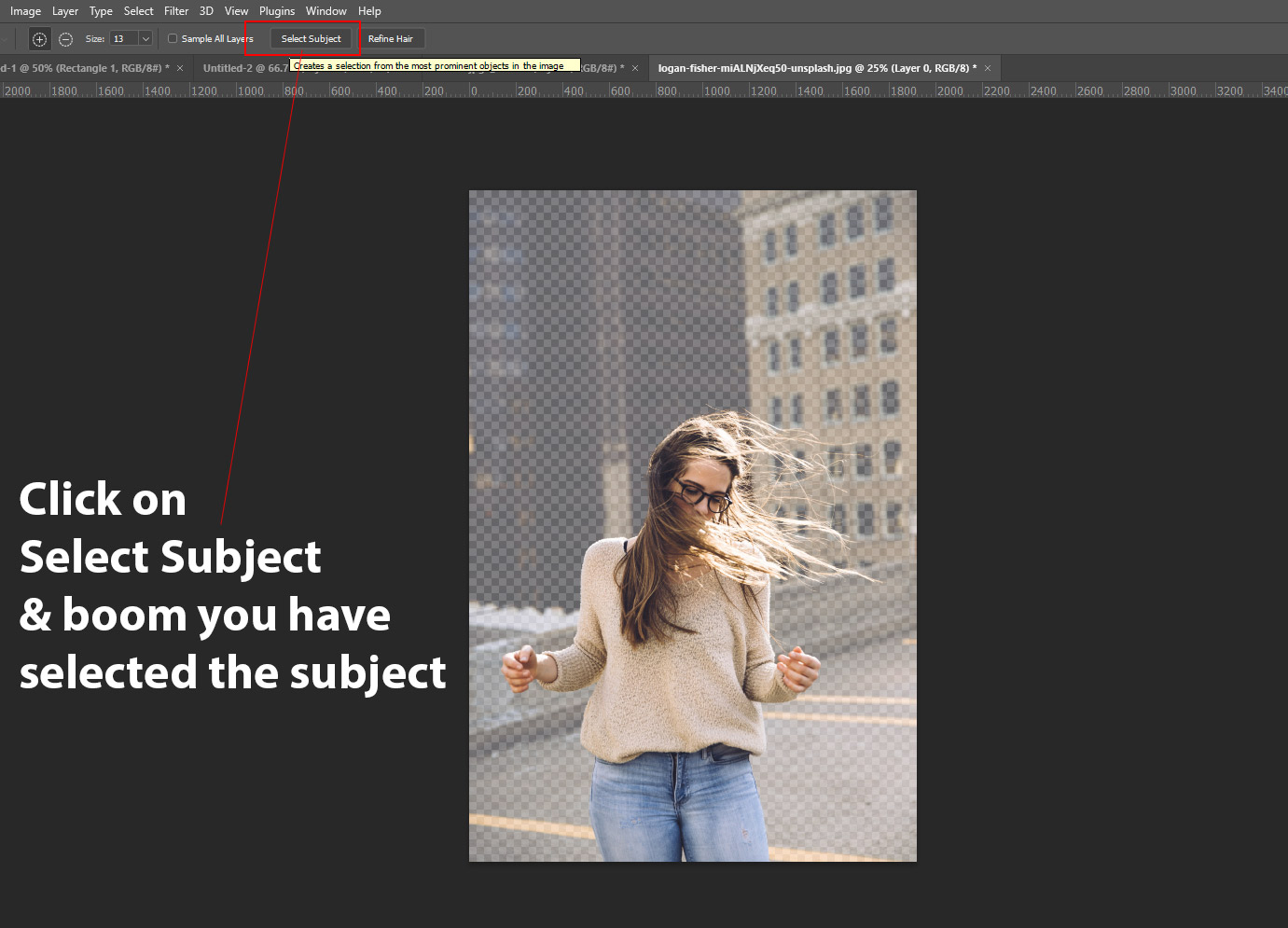Select the Add to selection brush icon
The width and height of the screenshot is (1288, 928).
click(39, 39)
